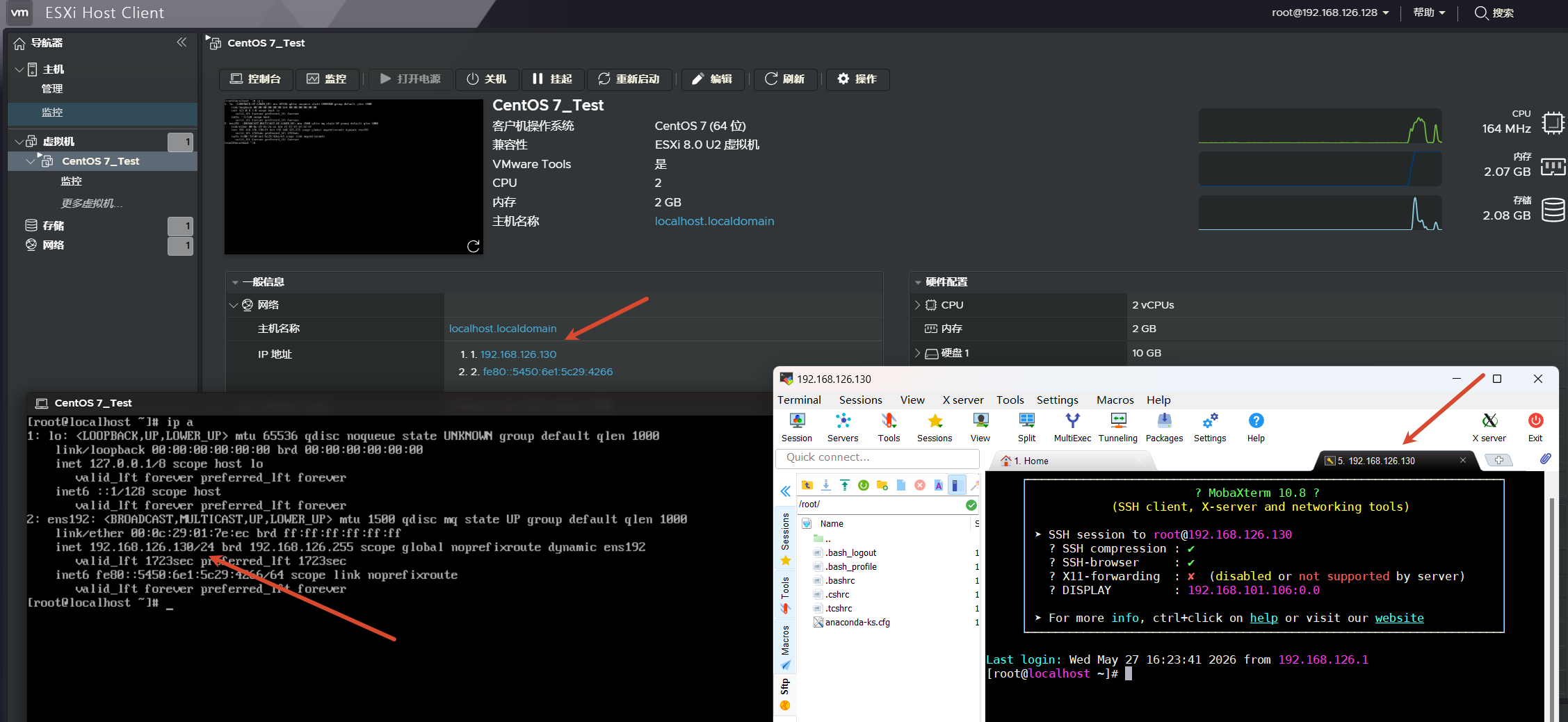Click the 操作 actions gear button
The width and height of the screenshot is (1568, 722).
[x=857, y=79]
